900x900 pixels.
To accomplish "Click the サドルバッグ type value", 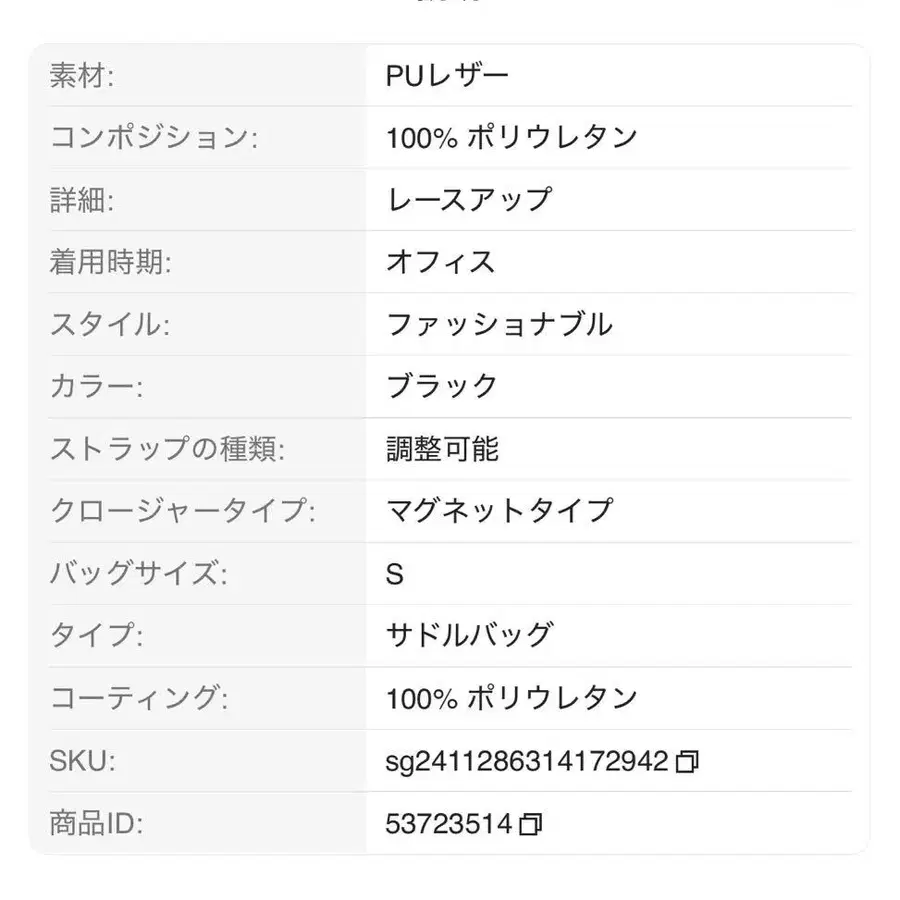I will coord(468,634).
